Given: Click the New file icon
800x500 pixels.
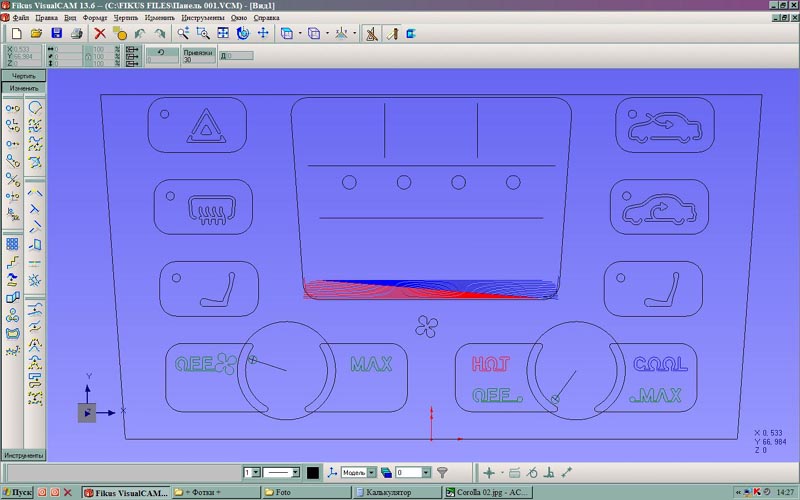Looking at the screenshot, I should pyautogui.click(x=17, y=34).
